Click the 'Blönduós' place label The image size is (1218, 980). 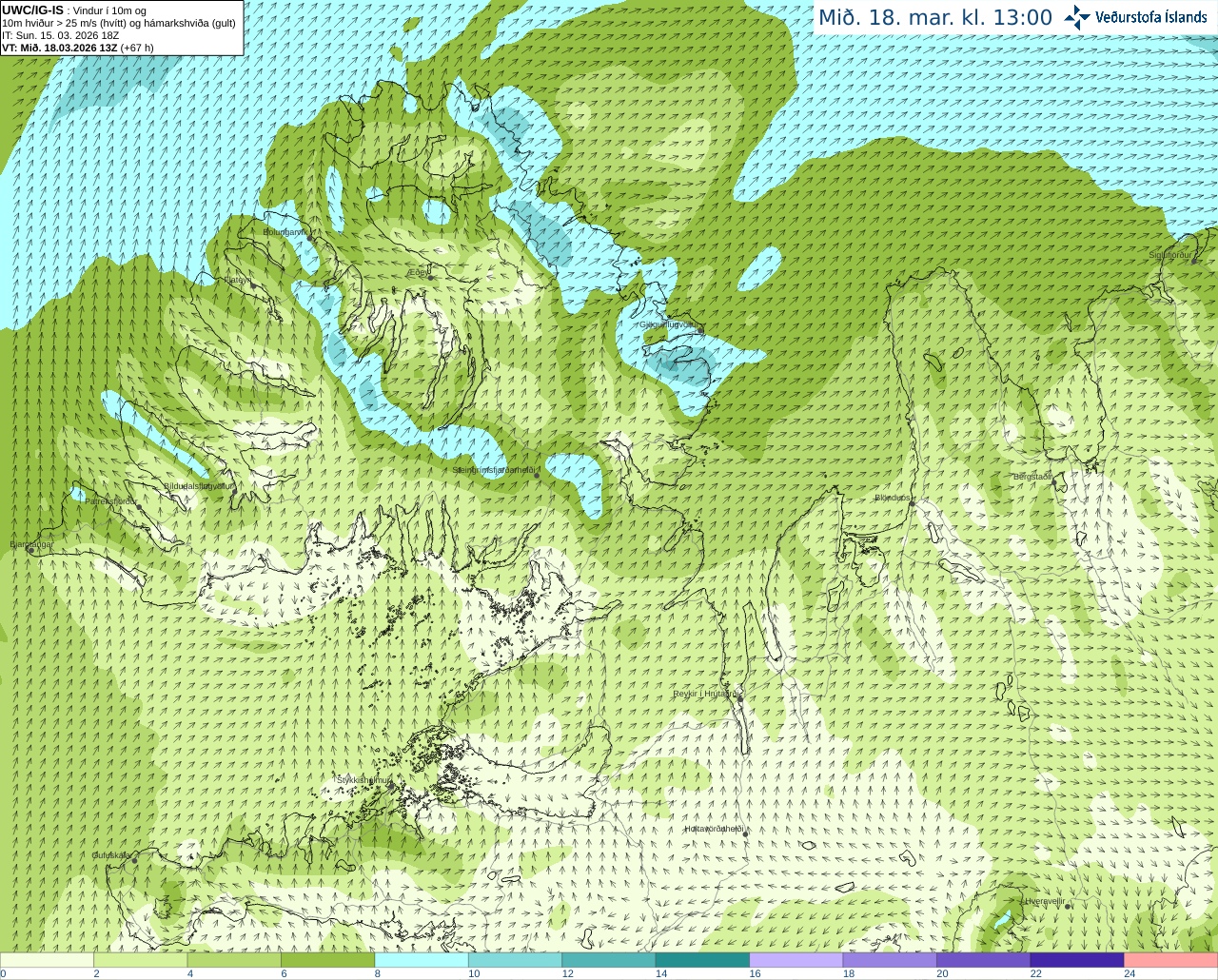[x=893, y=498]
